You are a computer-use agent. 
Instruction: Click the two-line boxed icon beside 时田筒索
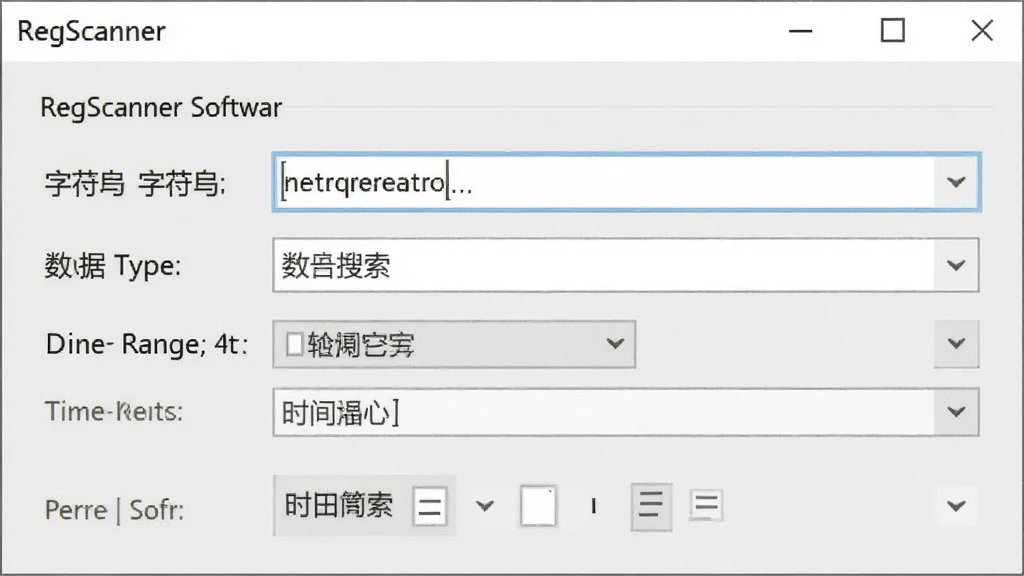pos(430,506)
